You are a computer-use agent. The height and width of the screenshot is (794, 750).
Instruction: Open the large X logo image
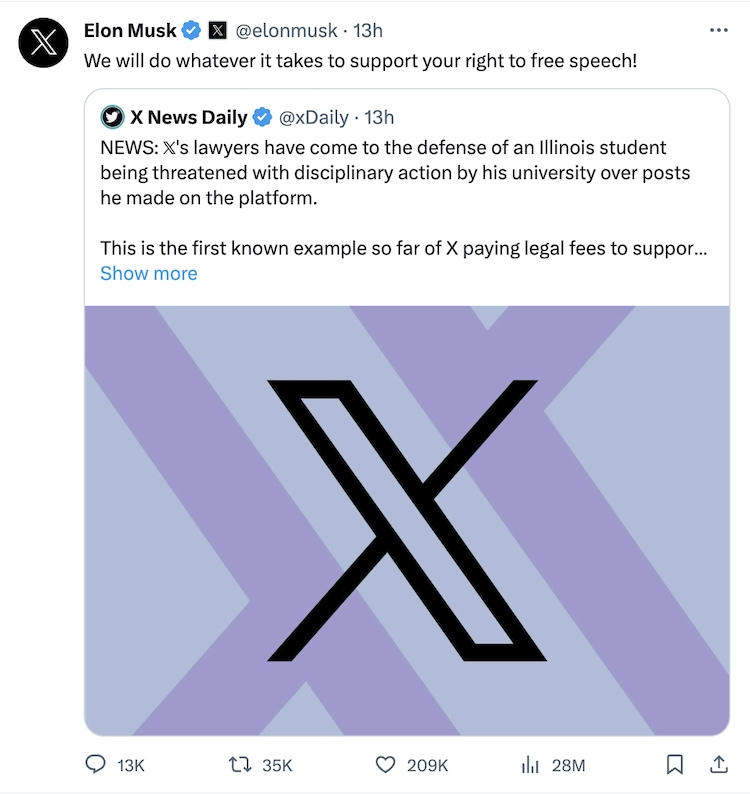coord(407,520)
